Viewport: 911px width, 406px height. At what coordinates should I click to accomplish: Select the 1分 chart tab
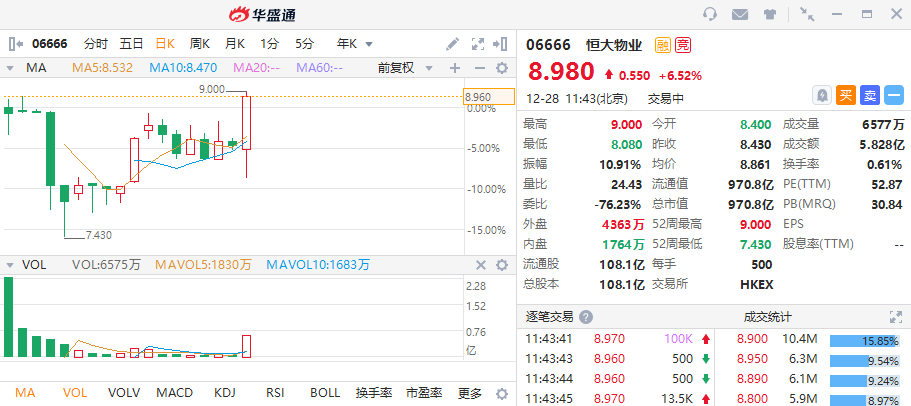tap(270, 44)
